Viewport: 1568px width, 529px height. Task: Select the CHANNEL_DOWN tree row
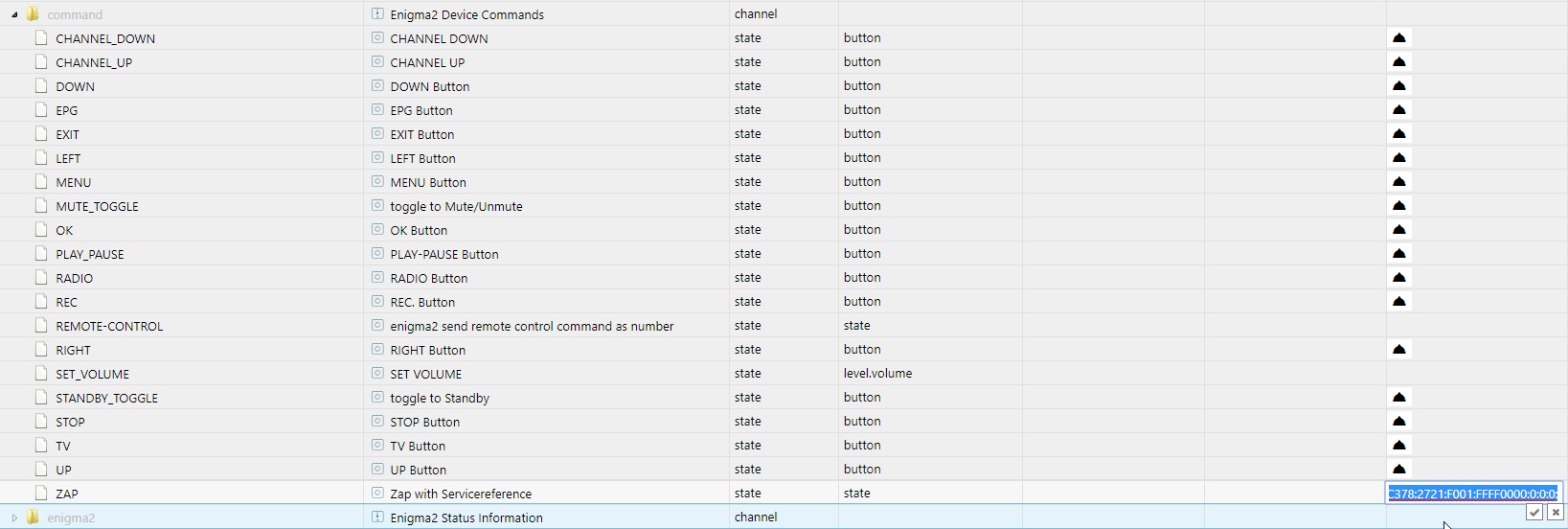[105, 38]
